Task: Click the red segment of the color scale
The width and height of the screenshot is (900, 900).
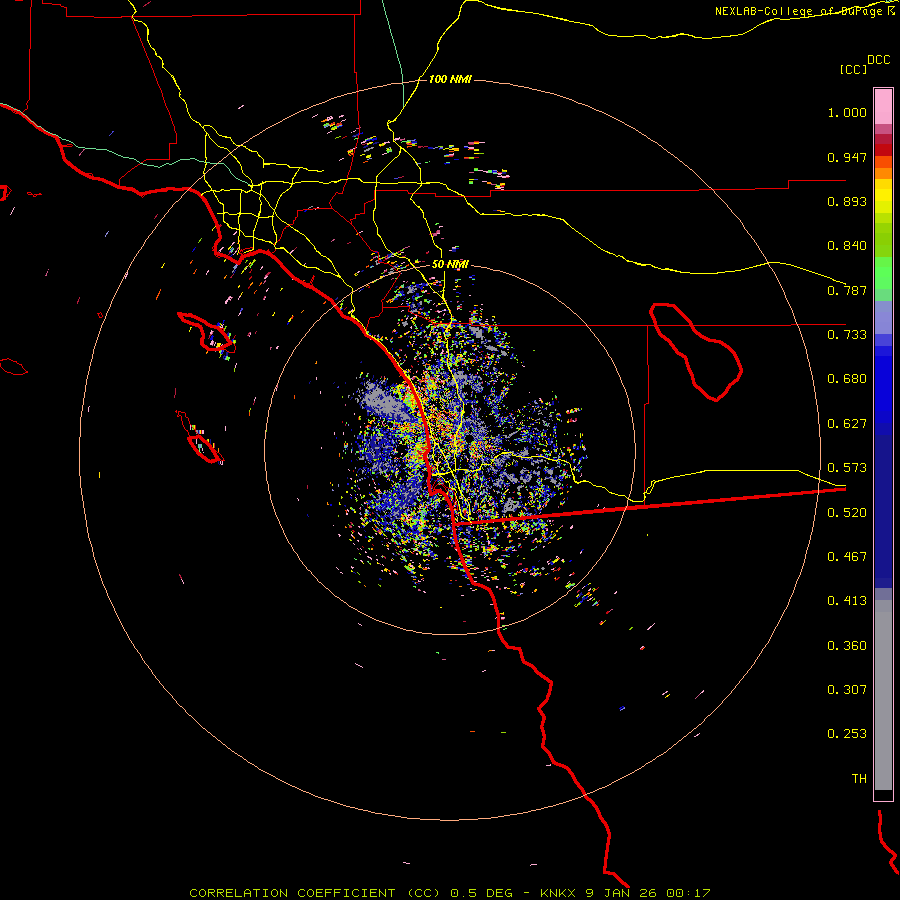Action: pyautogui.click(x=883, y=150)
